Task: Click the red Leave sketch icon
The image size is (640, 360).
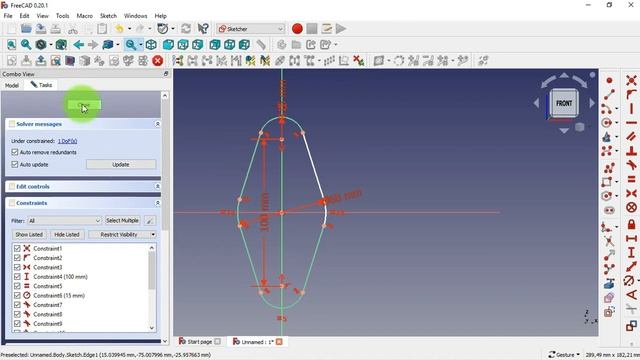Action: pos(158,61)
